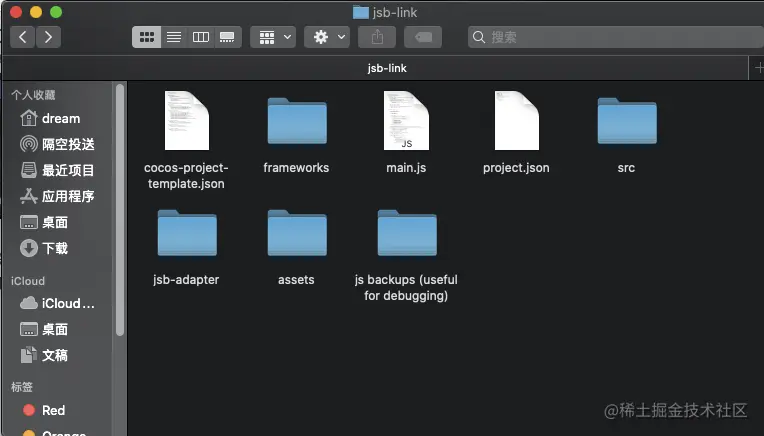This screenshot has height=436, width=764.
Task: Click the 'src' name label
Action: coord(626,168)
